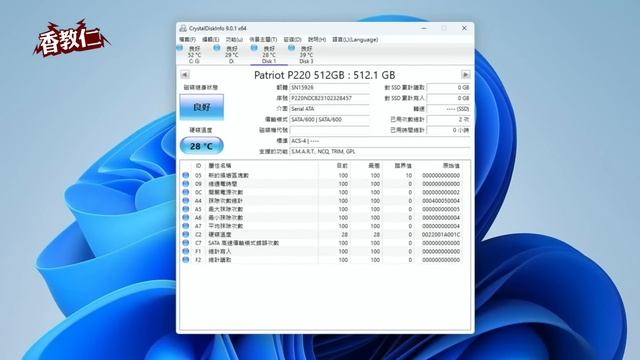Select raw value 000000000005 in row A5
640x360 pixels.
coord(441,209)
